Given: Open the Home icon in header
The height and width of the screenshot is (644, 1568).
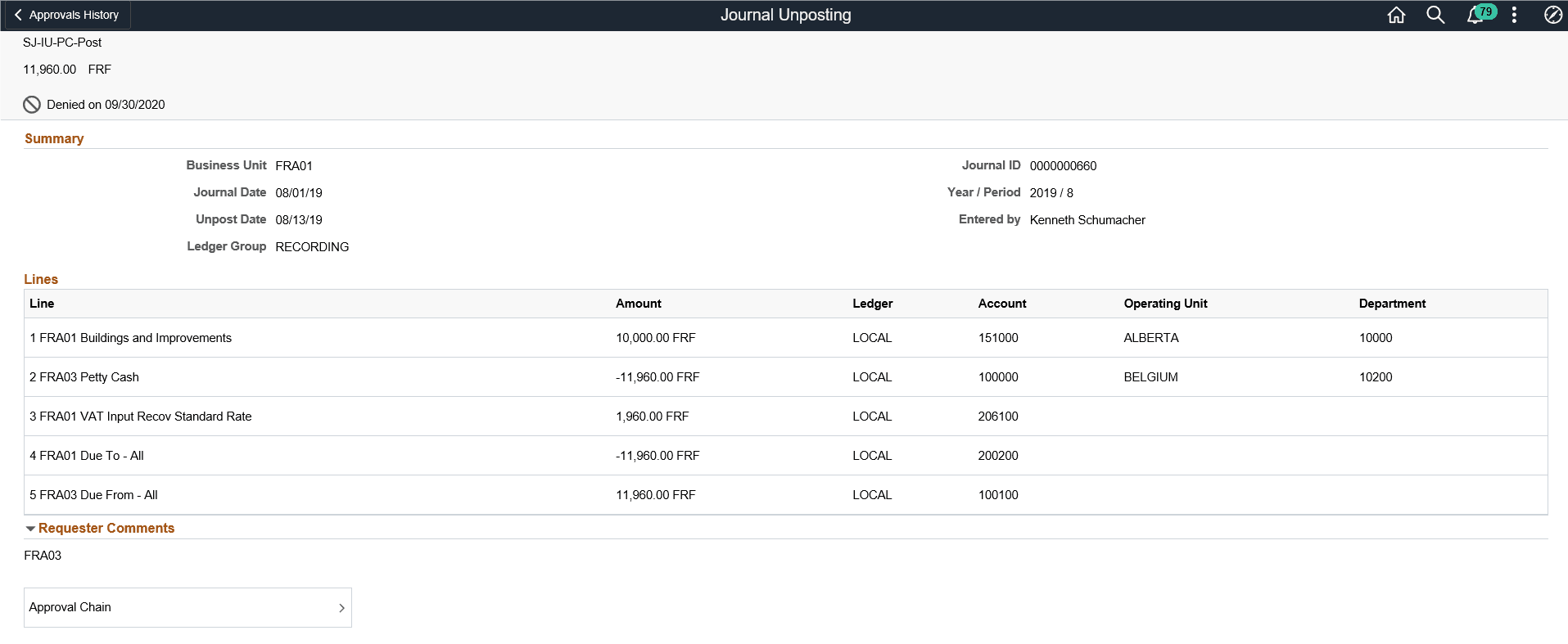Looking at the screenshot, I should click(1396, 15).
